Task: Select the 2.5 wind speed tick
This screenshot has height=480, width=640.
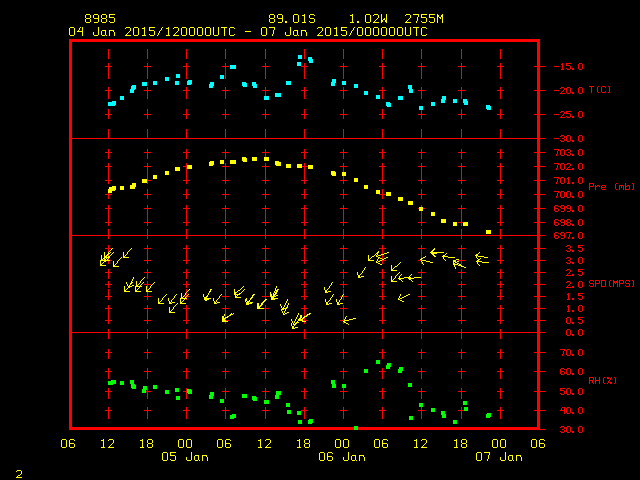Action: pos(574,273)
